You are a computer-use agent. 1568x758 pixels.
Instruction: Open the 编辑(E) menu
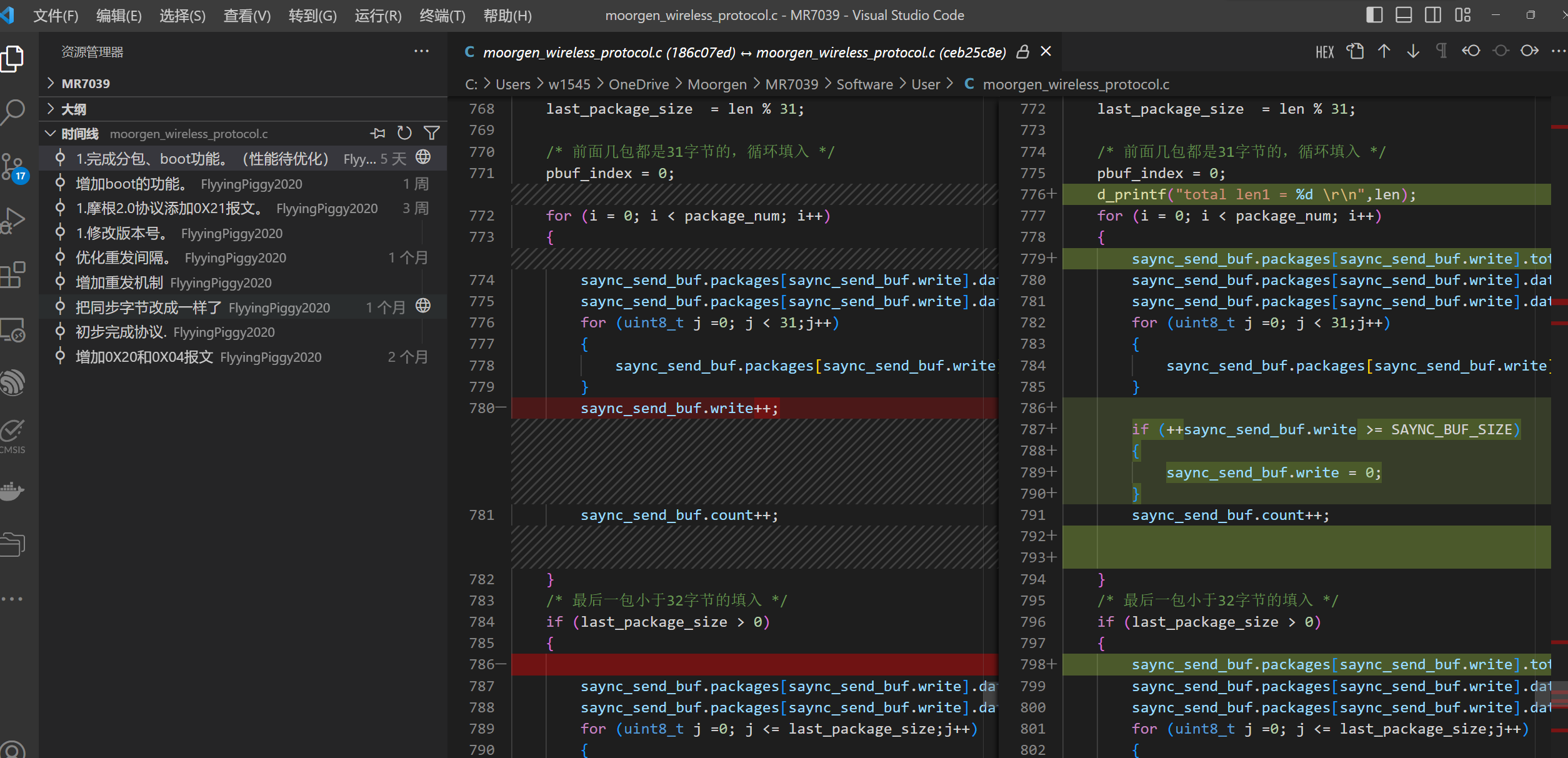(119, 16)
